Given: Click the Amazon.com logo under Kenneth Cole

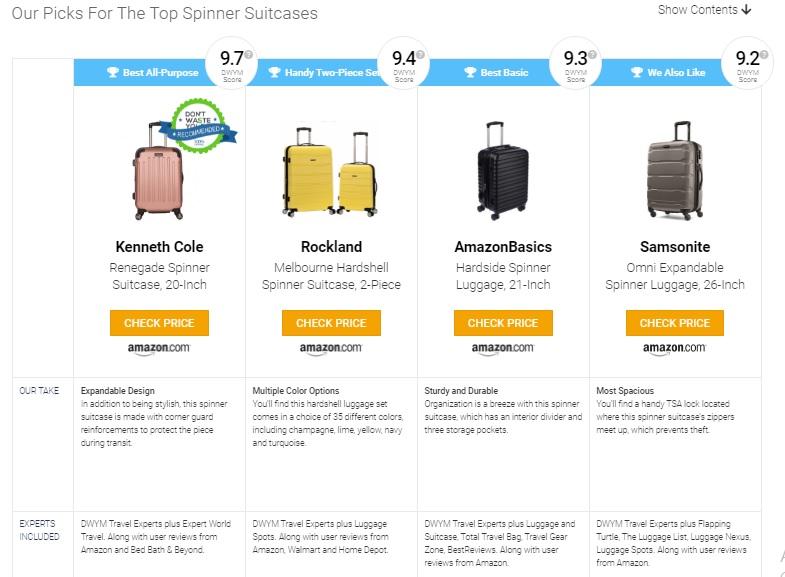Looking at the screenshot, I should (x=159, y=349).
